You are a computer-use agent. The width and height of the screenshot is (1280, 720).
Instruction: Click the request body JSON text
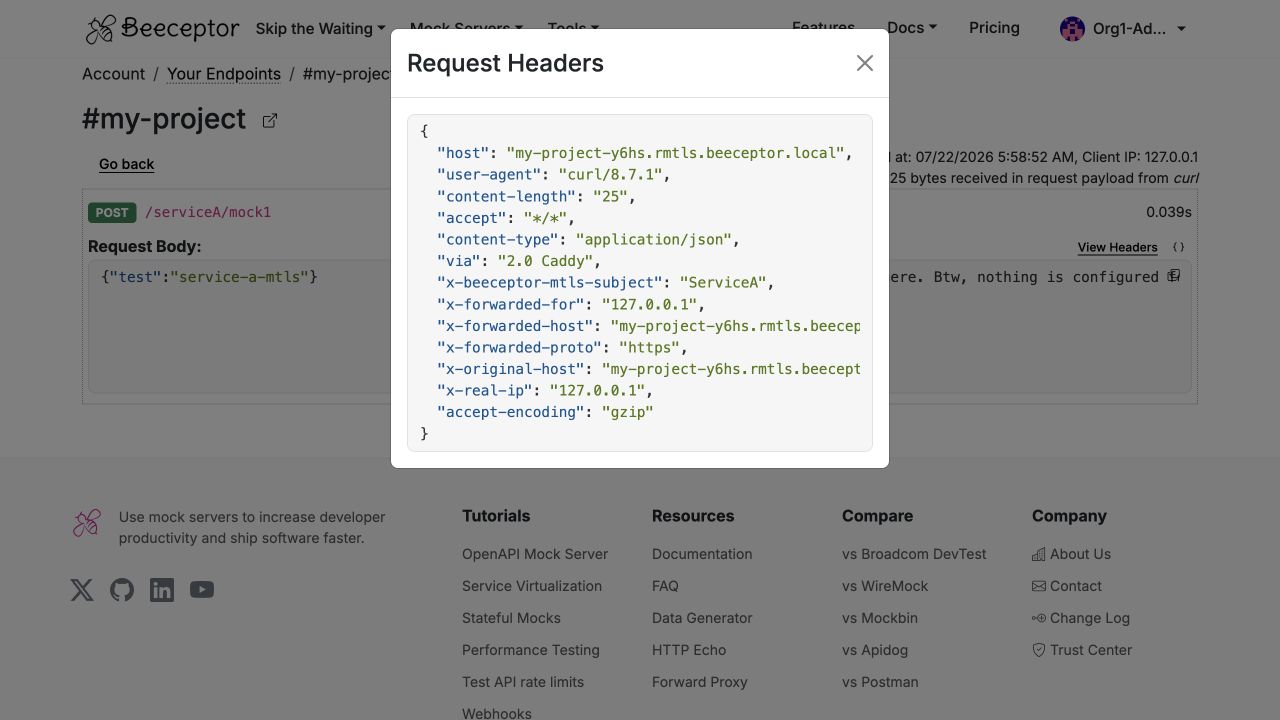click(210, 276)
